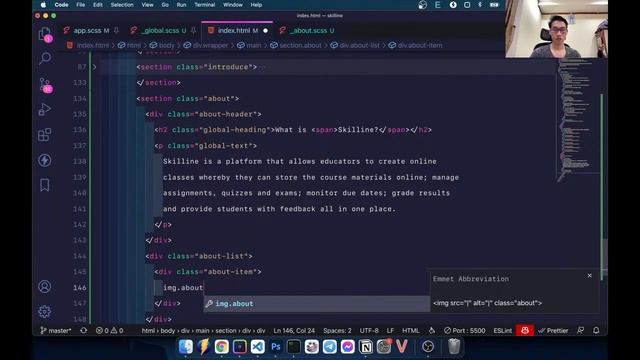Select img.about Emmet suggestion
640x360 pixels.
pos(317,304)
